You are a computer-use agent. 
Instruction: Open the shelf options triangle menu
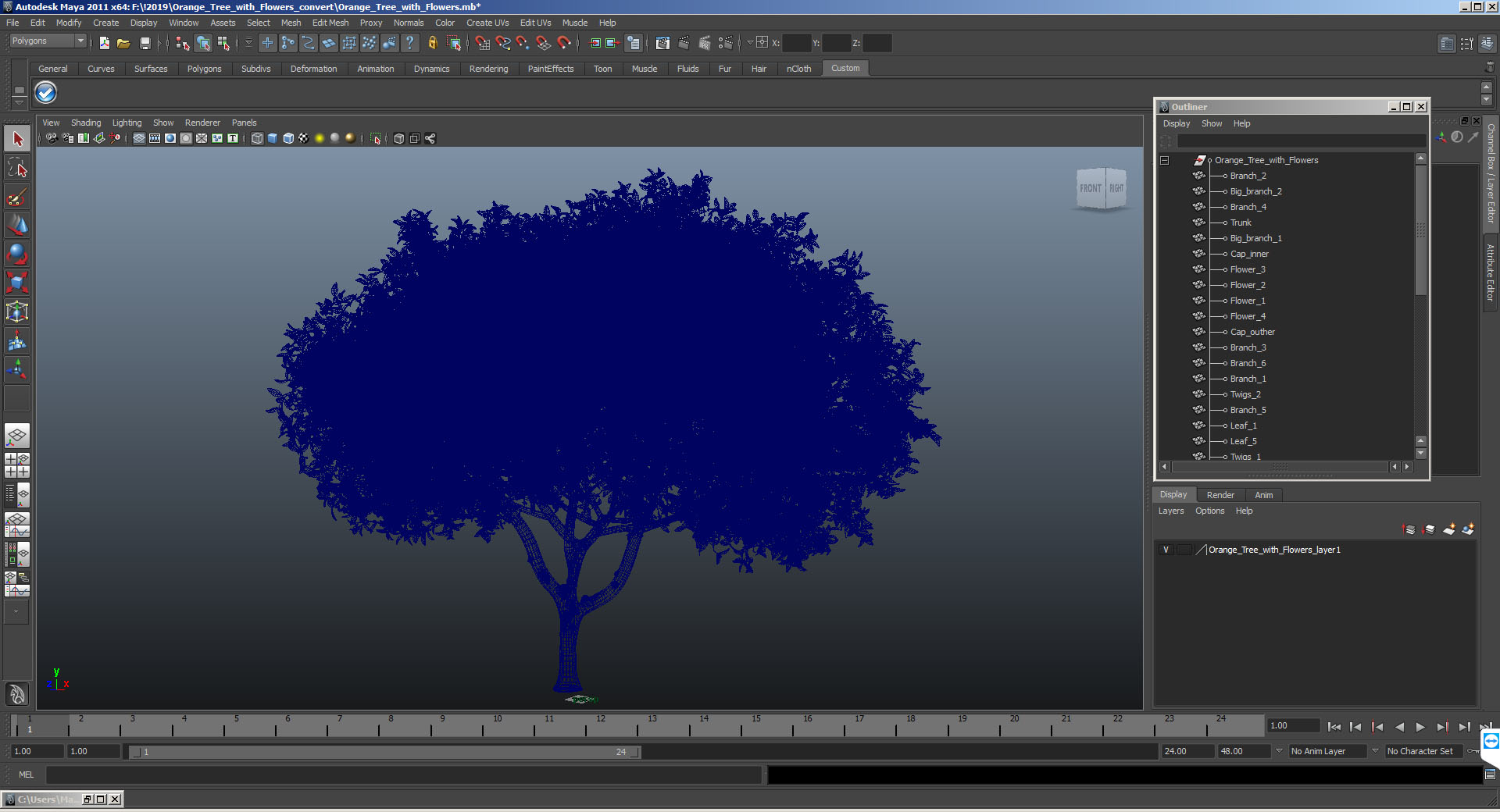[20, 102]
